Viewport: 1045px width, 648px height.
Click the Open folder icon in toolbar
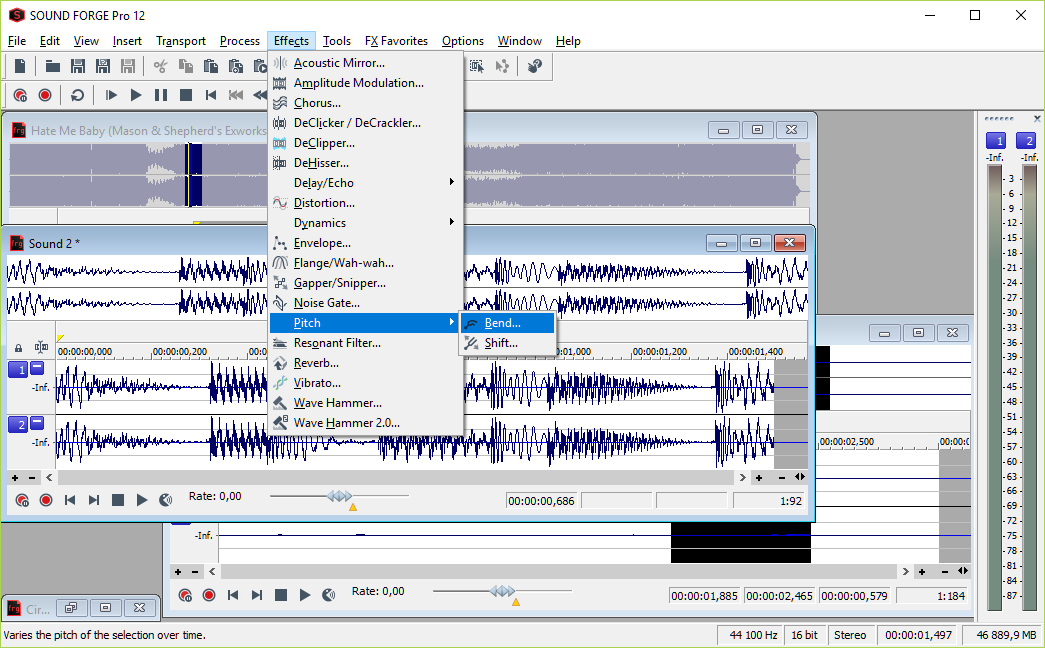53,66
